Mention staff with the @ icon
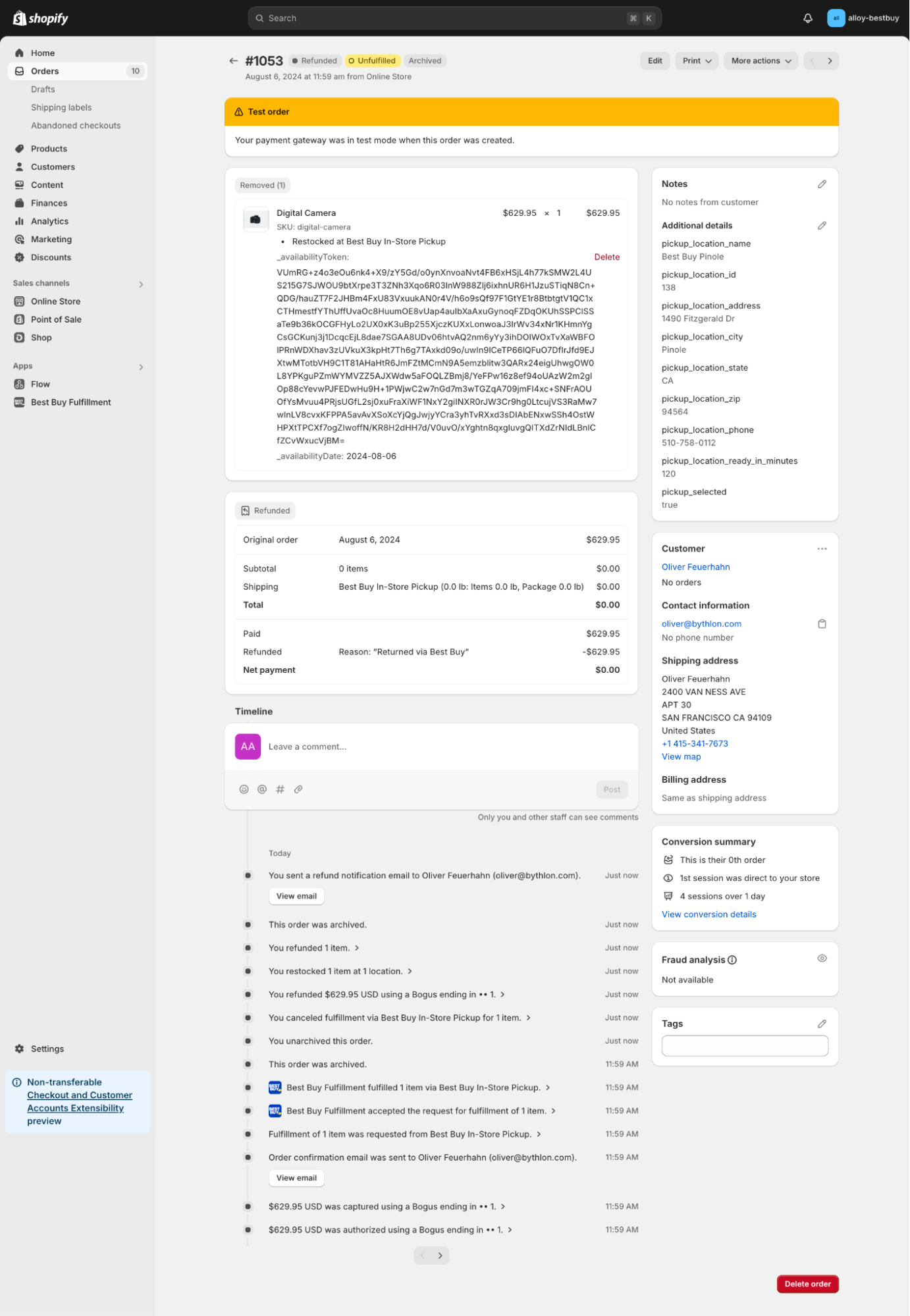This screenshot has width=910, height=1316. tap(262, 789)
